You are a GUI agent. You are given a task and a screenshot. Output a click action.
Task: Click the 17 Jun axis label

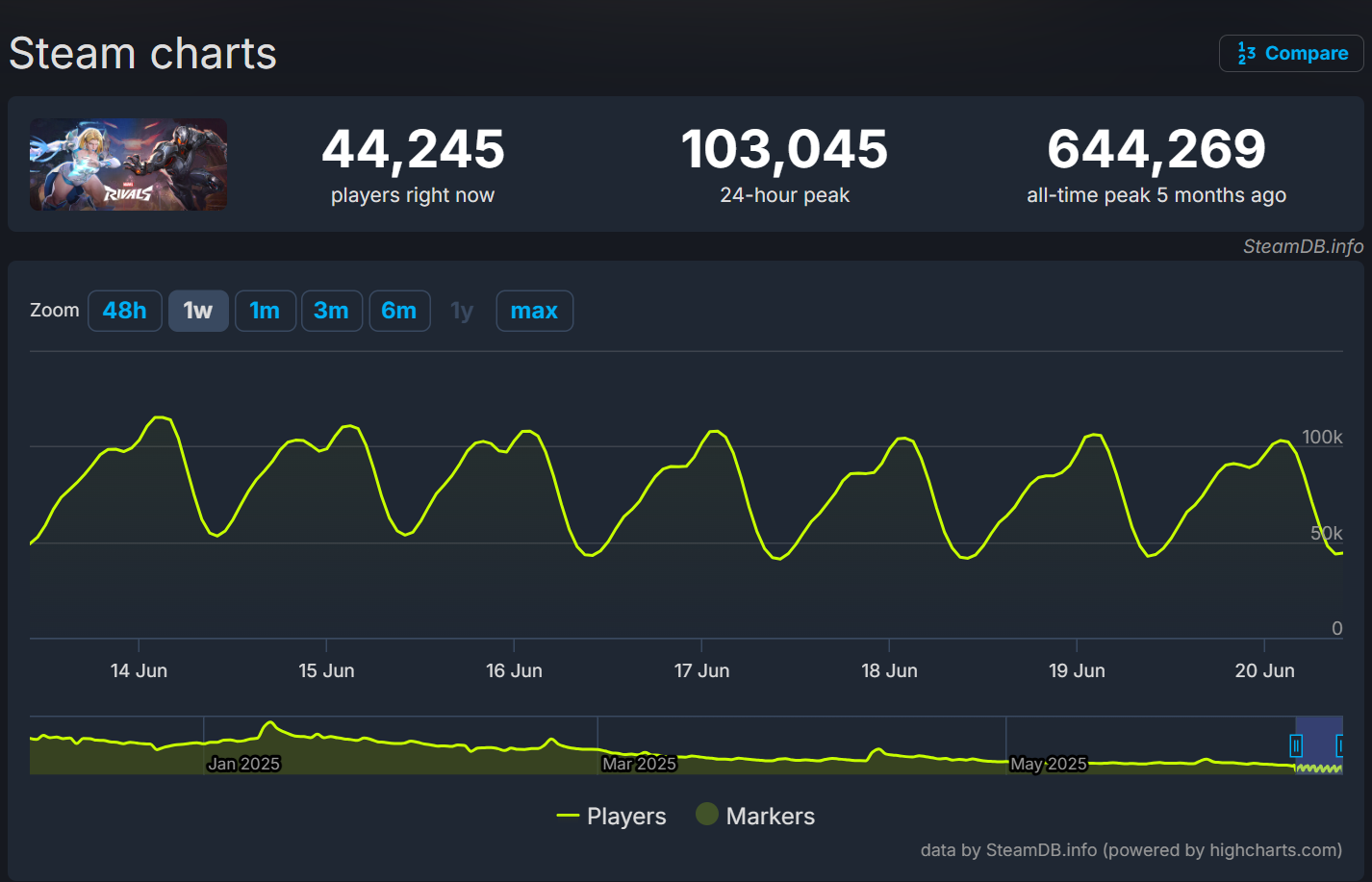[x=701, y=670]
